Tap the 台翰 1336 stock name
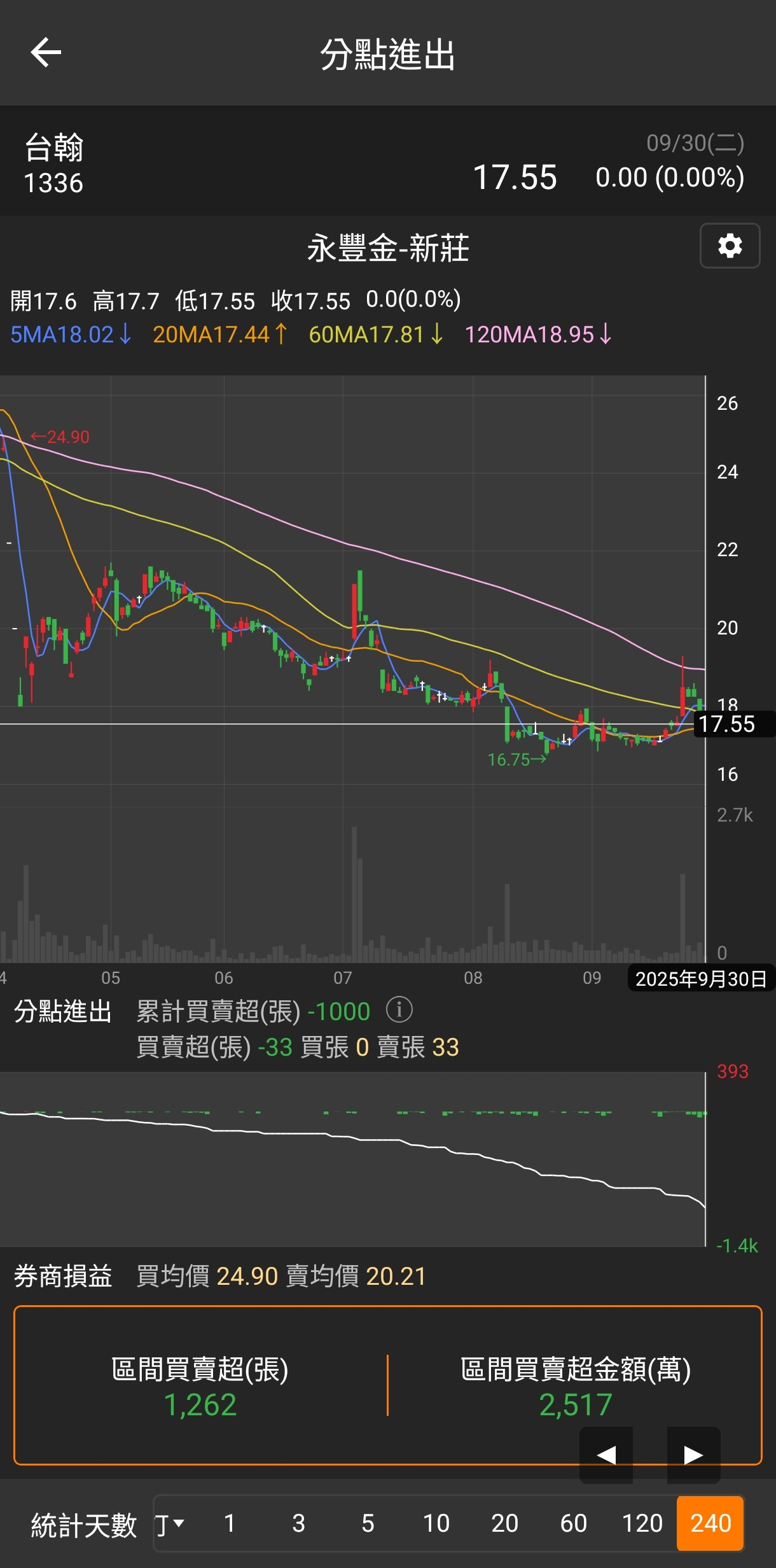The image size is (776, 1568). [54, 164]
